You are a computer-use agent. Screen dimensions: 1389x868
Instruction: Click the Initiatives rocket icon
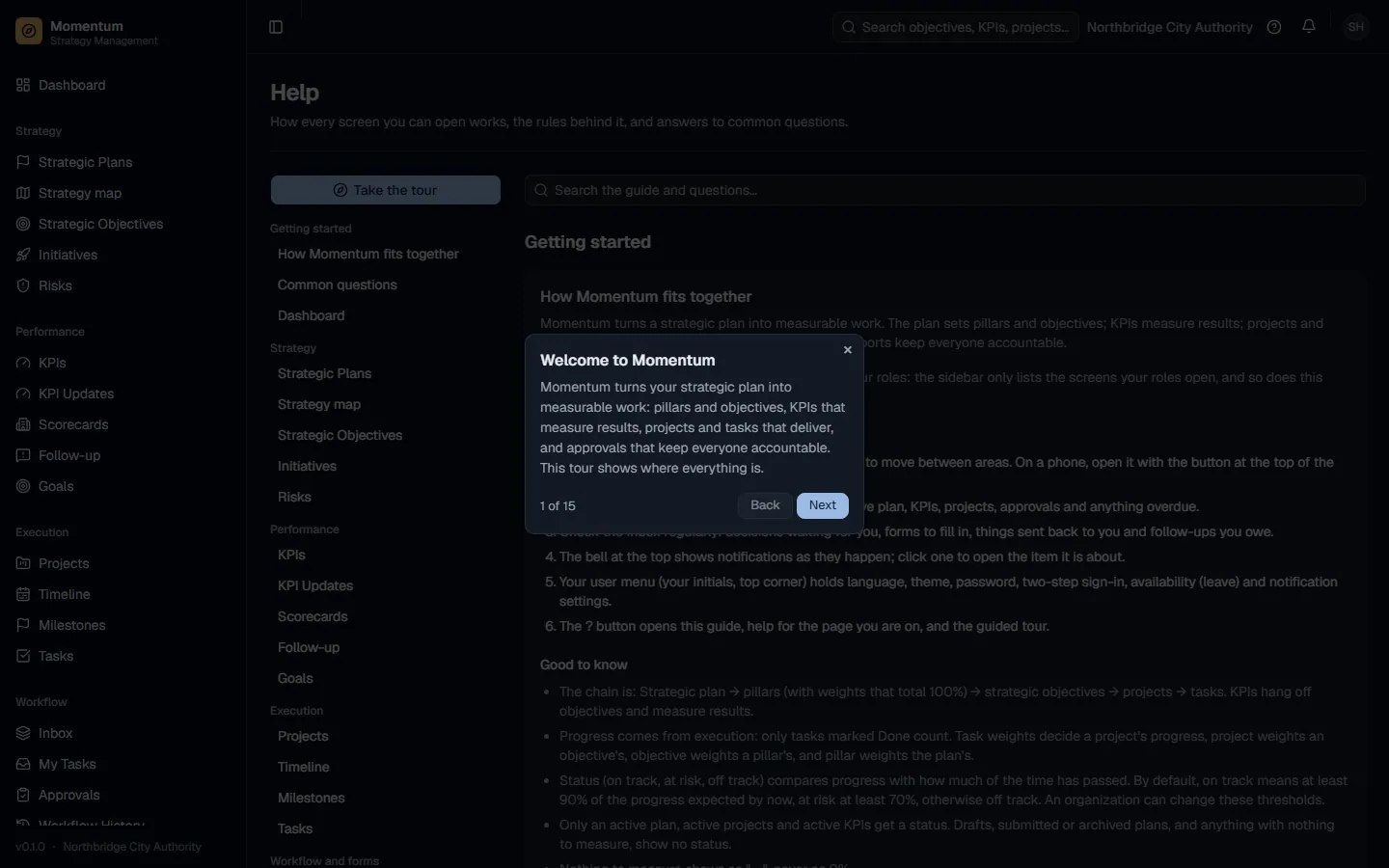(23, 255)
